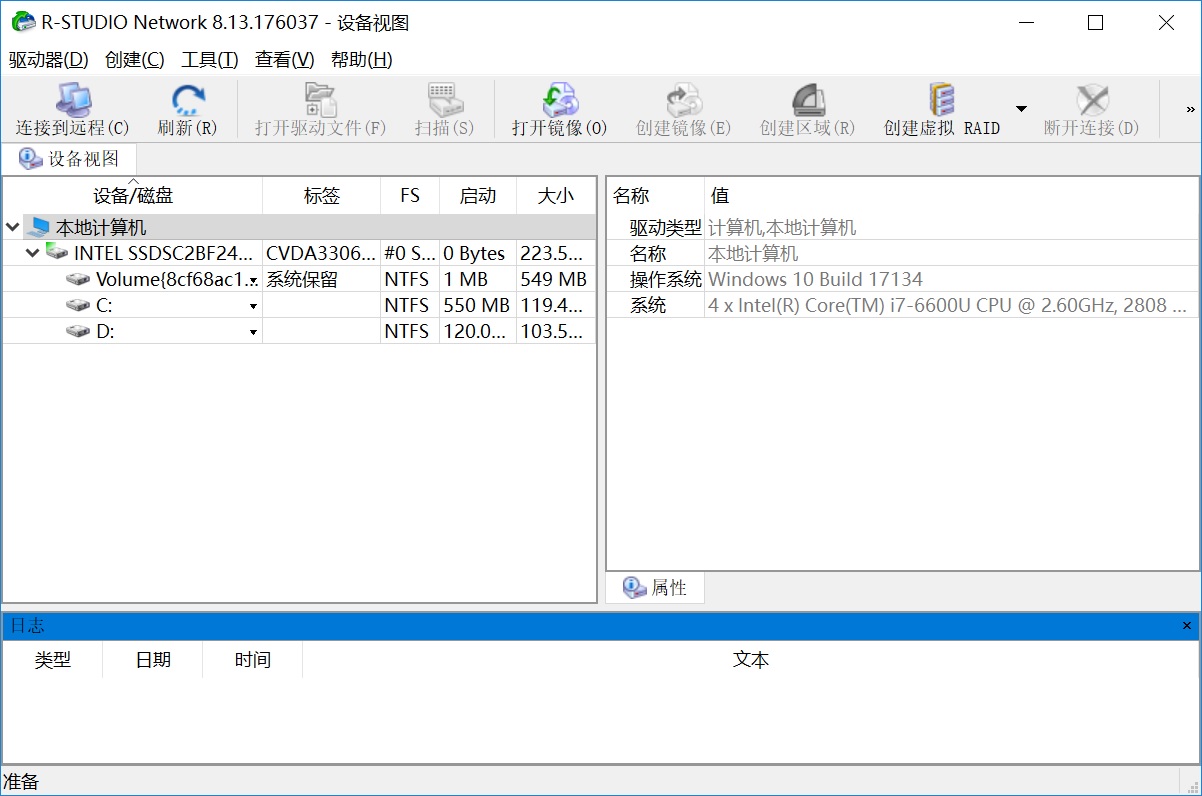Image resolution: width=1202 pixels, height=796 pixels.
Task: Open the 工具(T) menu
Action: (x=209, y=60)
